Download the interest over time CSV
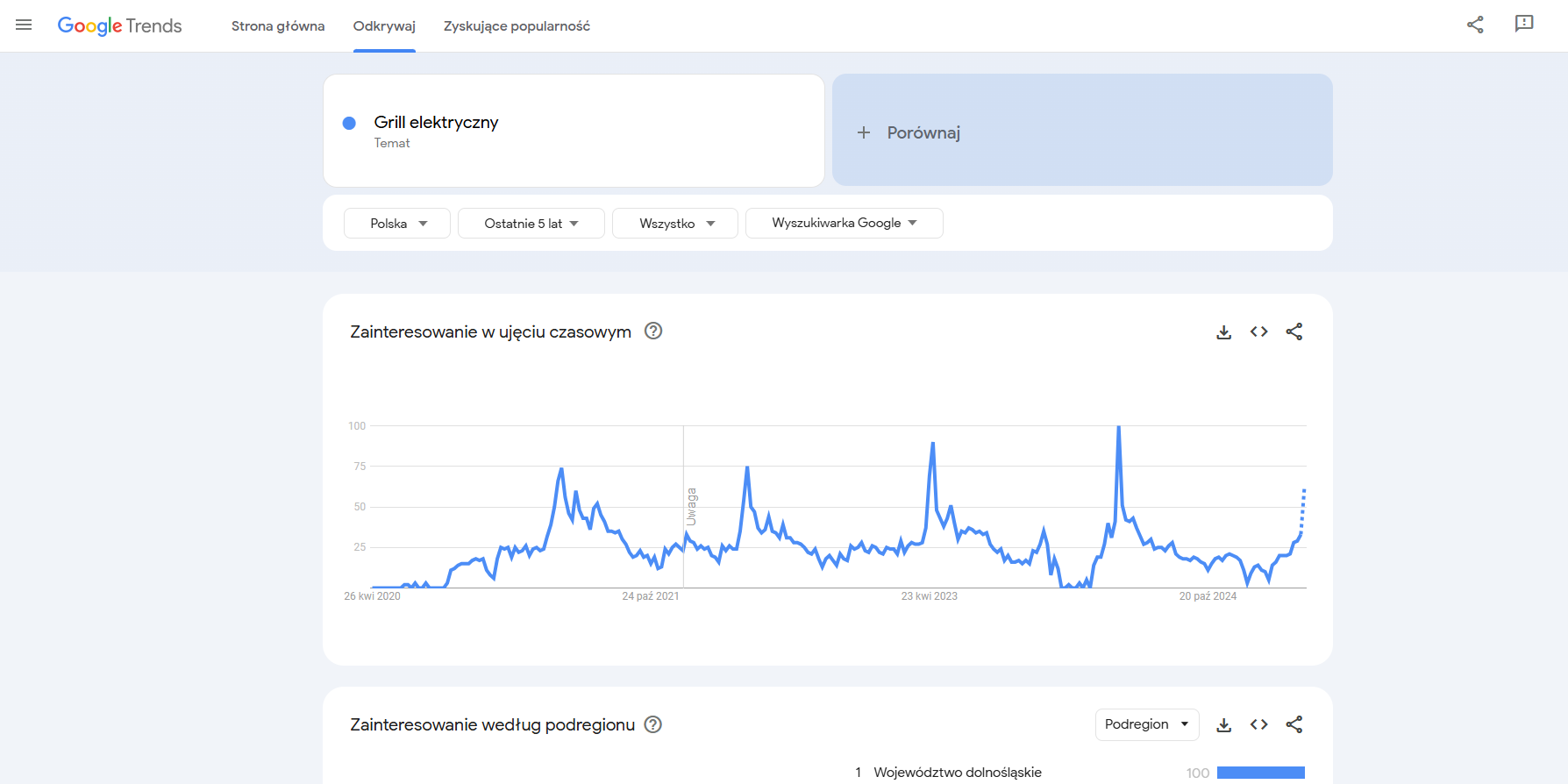This screenshot has height=784, width=1568. click(1224, 331)
